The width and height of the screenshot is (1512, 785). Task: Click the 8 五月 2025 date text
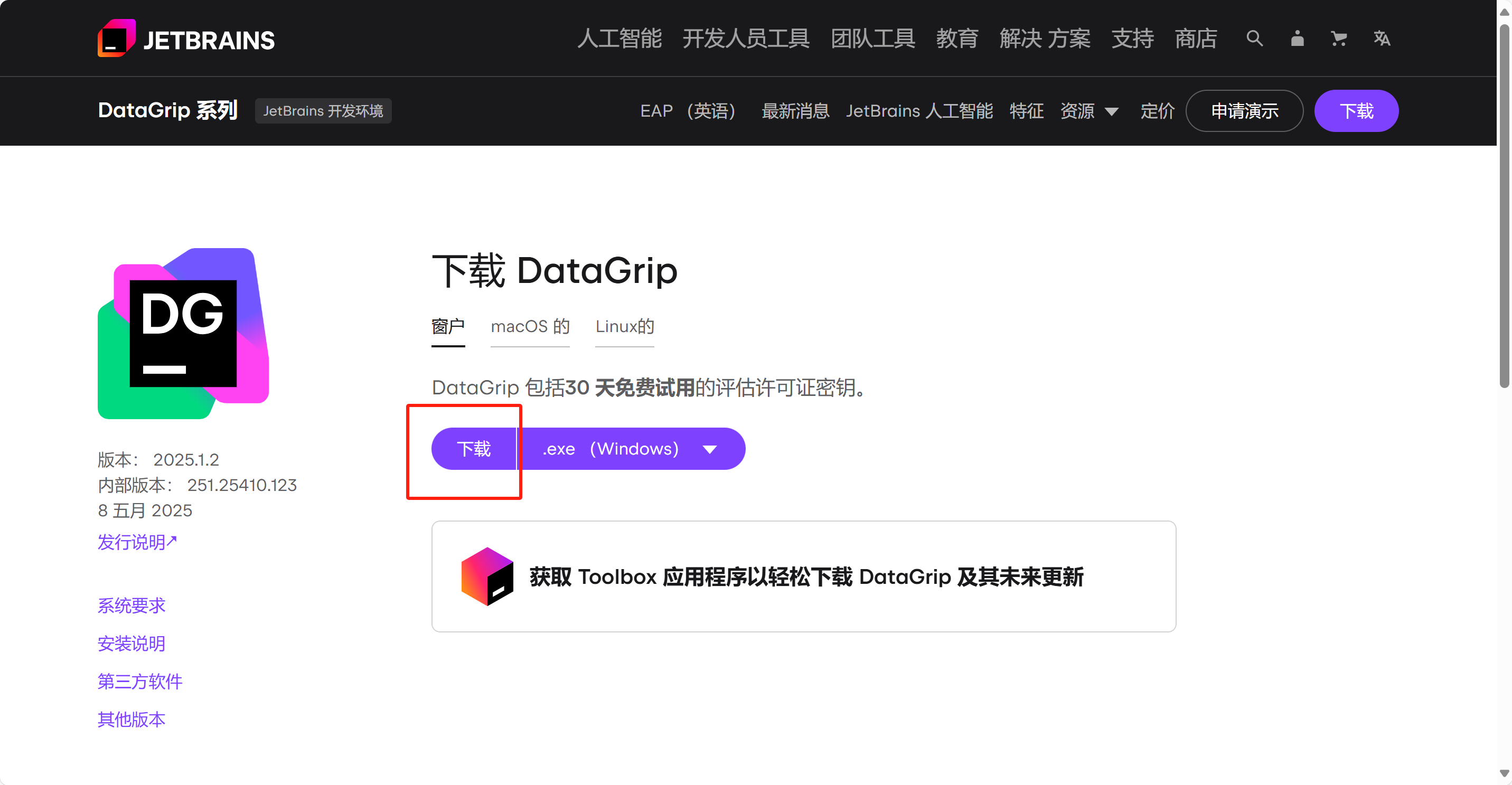[x=145, y=510]
